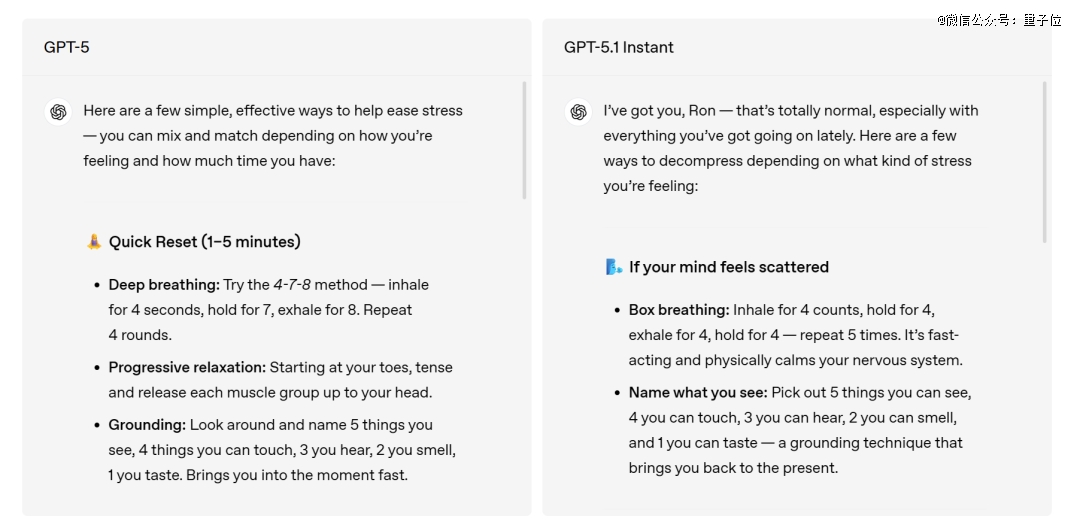The height and width of the screenshot is (531, 1080).
Task: Click the 'I've got you, Ron' opening sentence
Action: [x=660, y=110]
